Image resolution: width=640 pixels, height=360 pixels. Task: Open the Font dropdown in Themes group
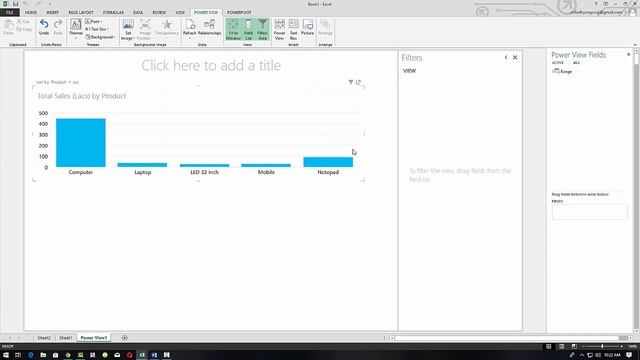[x=94, y=21]
